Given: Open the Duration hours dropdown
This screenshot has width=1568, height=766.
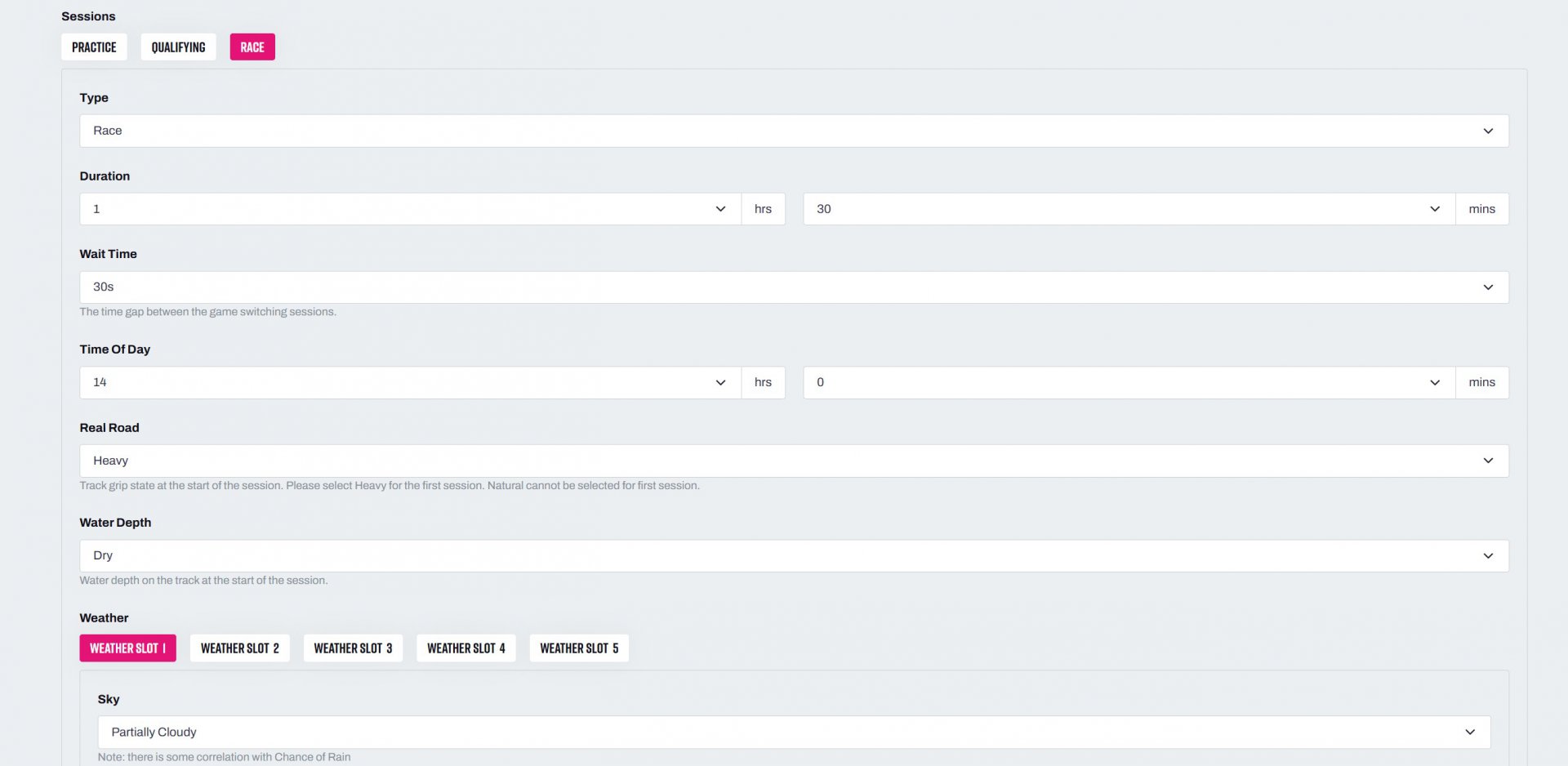Looking at the screenshot, I should pos(410,209).
